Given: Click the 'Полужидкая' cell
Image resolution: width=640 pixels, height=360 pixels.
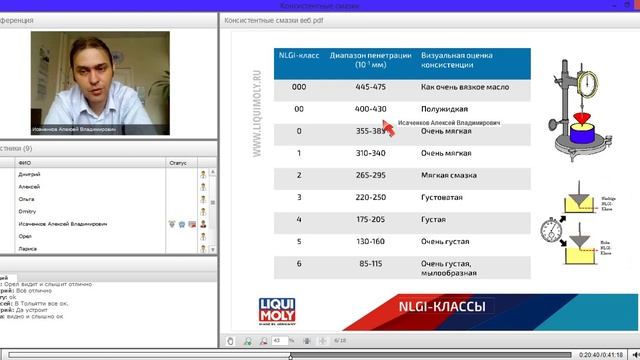Looking at the screenshot, I should [444, 109].
